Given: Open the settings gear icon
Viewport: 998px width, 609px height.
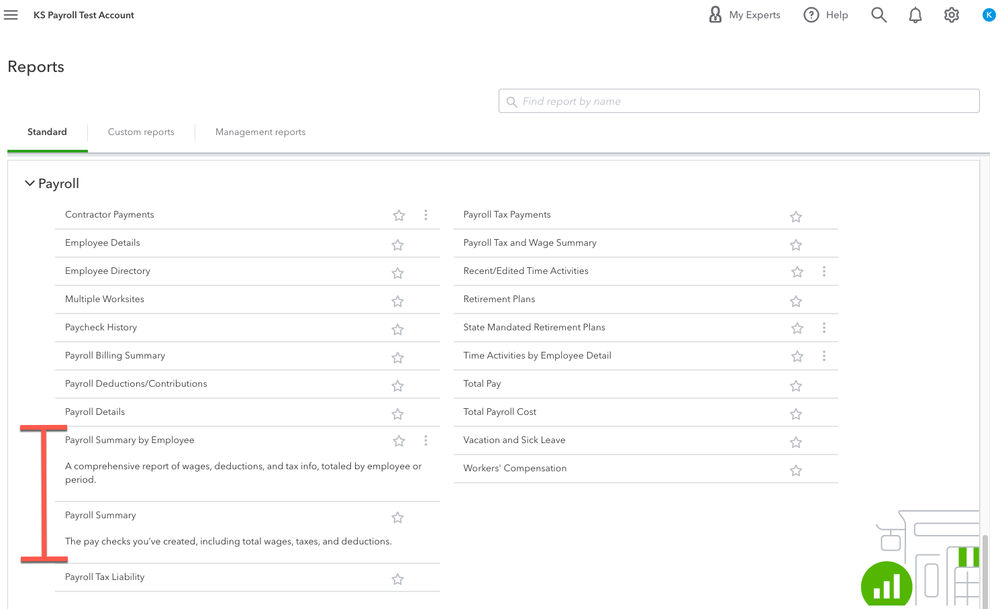Looking at the screenshot, I should 951,15.
